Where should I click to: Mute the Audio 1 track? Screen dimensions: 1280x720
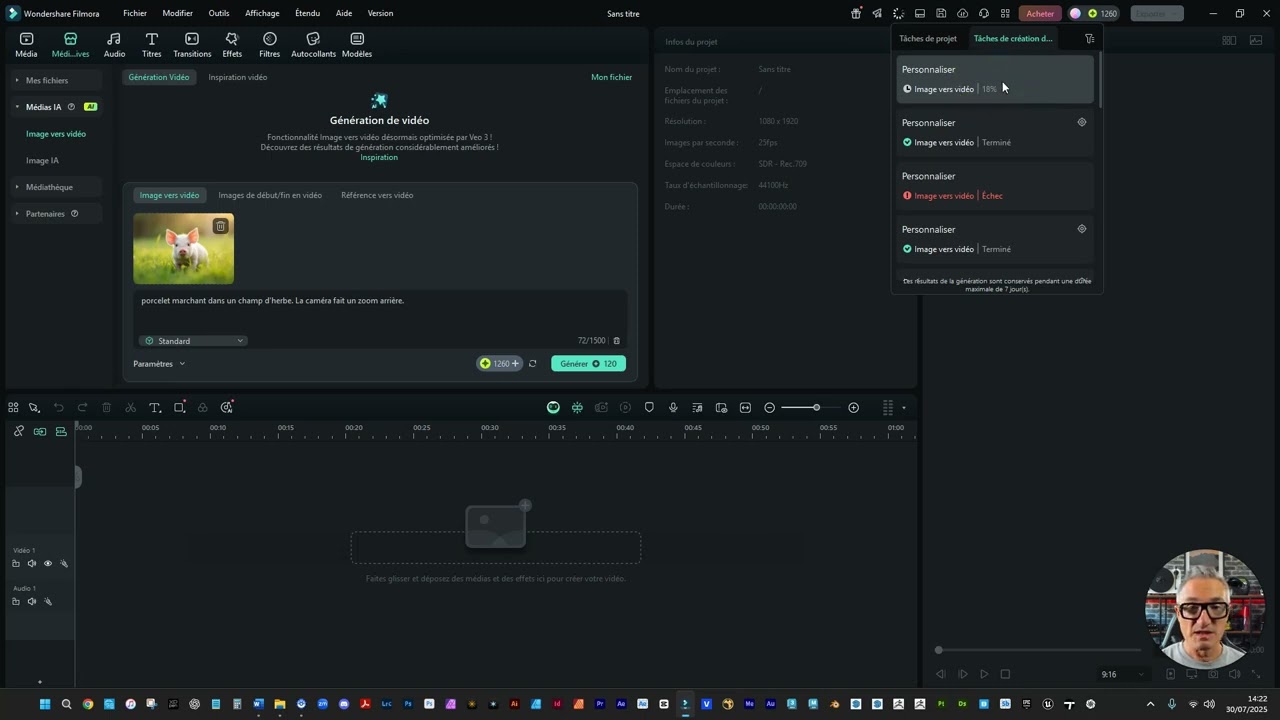point(31,601)
